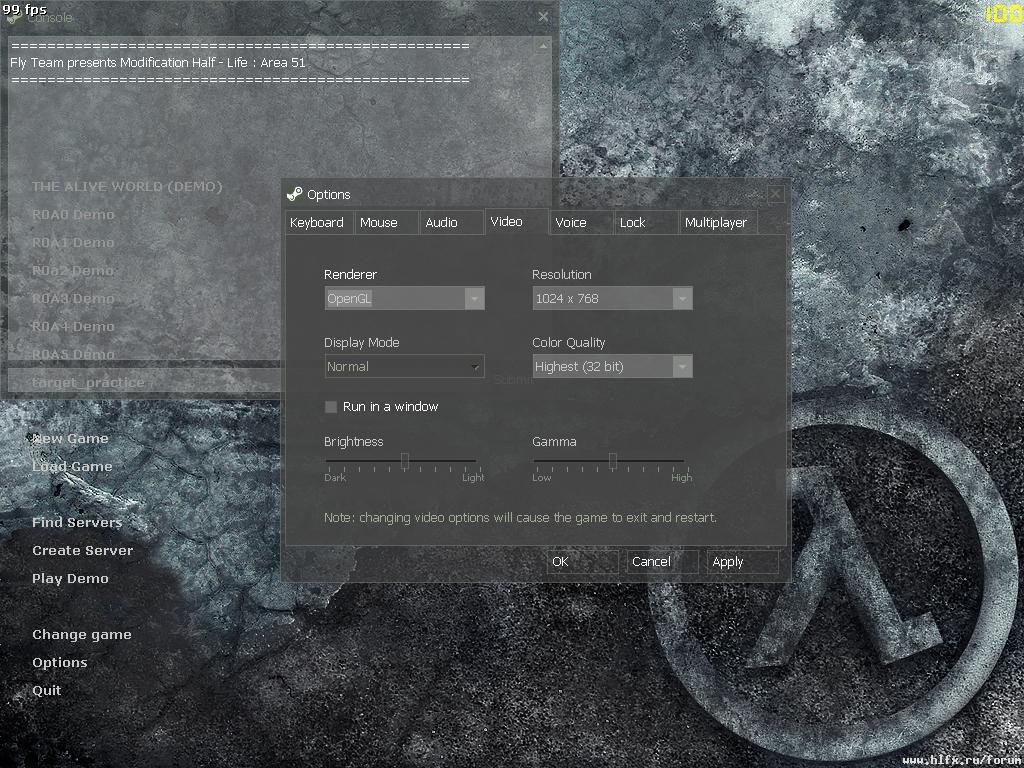Close the Console window
This screenshot has height=768, width=1024.
543,17
